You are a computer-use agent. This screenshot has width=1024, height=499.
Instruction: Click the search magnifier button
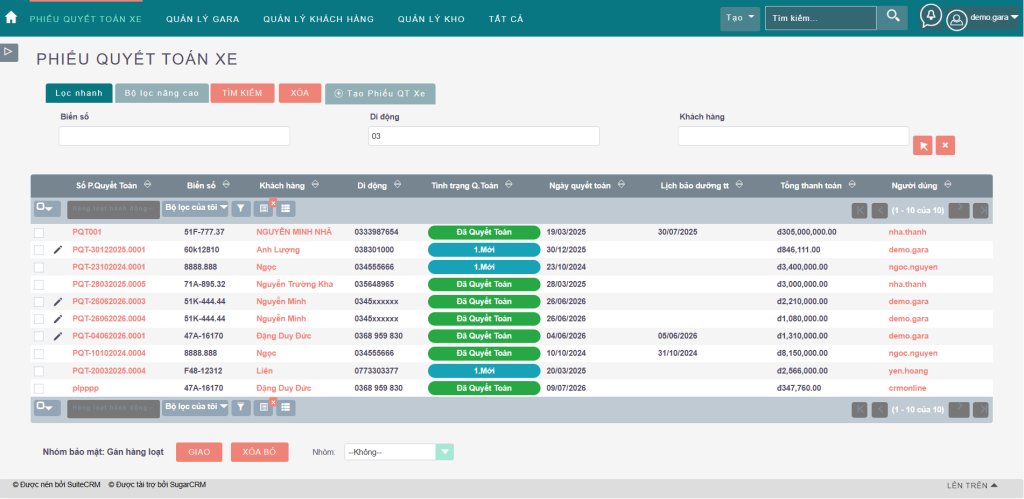[893, 17]
